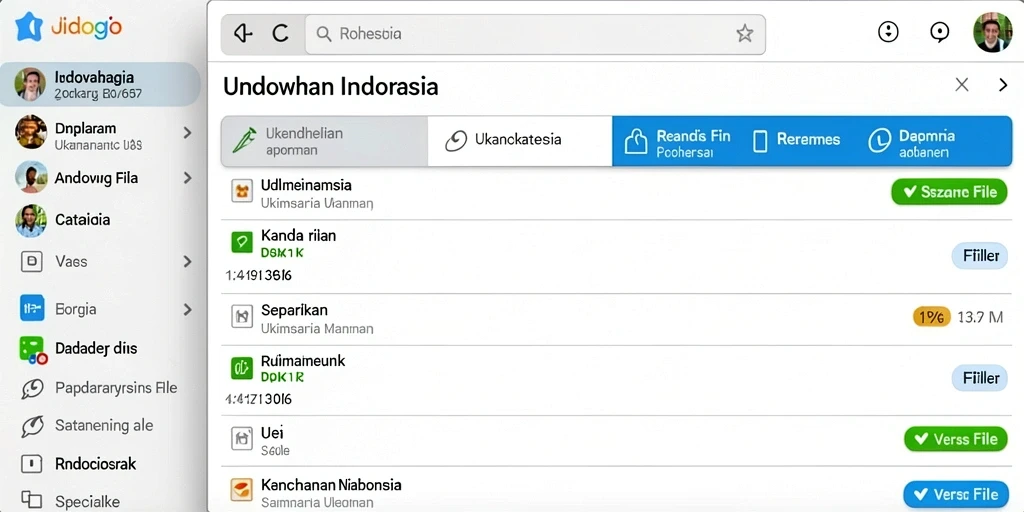Open the smiley face circle icon
The width and height of the screenshot is (1024, 512).
[888, 31]
